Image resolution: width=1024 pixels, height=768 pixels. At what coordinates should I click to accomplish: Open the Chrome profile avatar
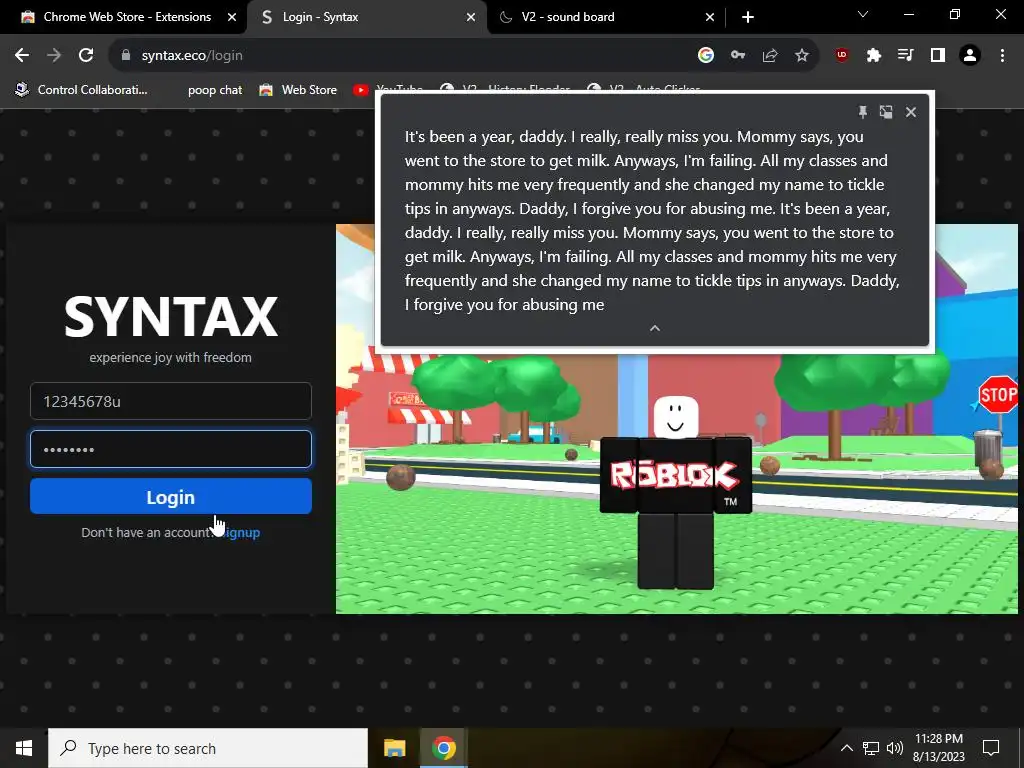(970, 56)
